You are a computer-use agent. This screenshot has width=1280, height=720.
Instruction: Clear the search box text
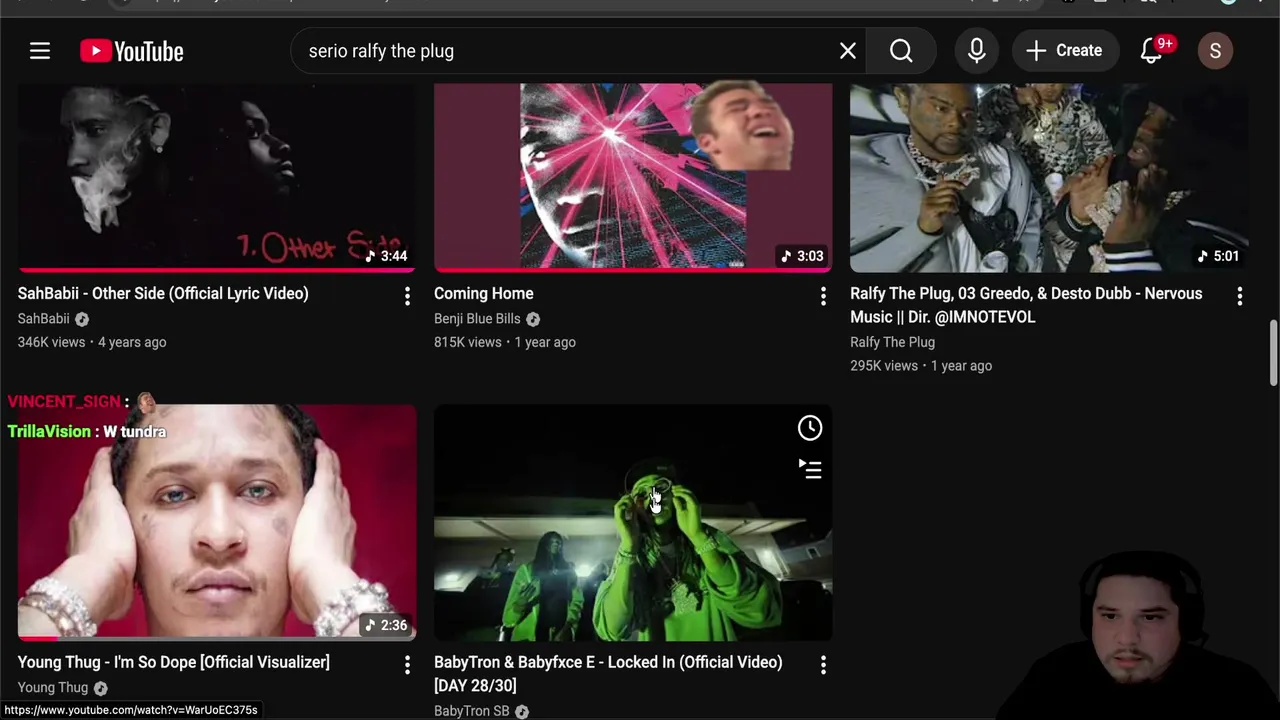(847, 51)
